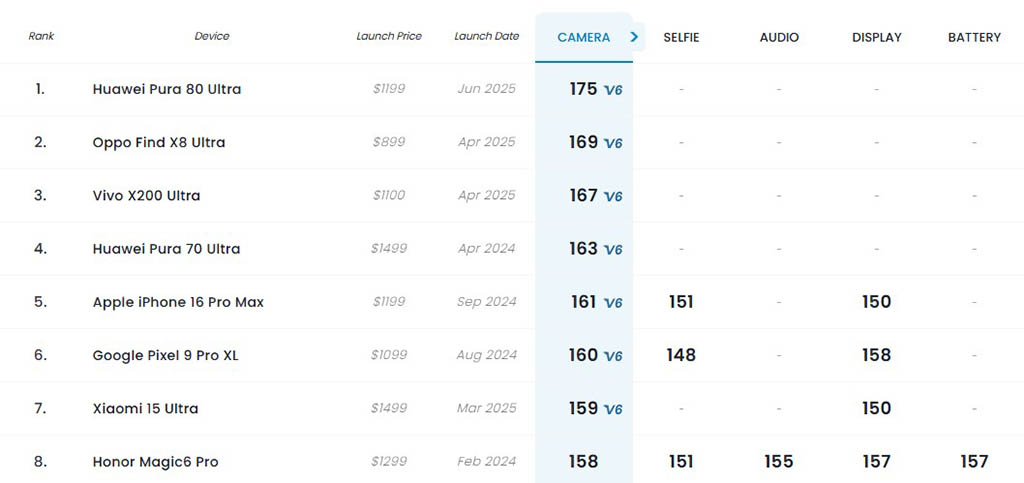The image size is (1024, 483).
Task: Sort by the Launch Date column header
Action: tap(487, 36)
